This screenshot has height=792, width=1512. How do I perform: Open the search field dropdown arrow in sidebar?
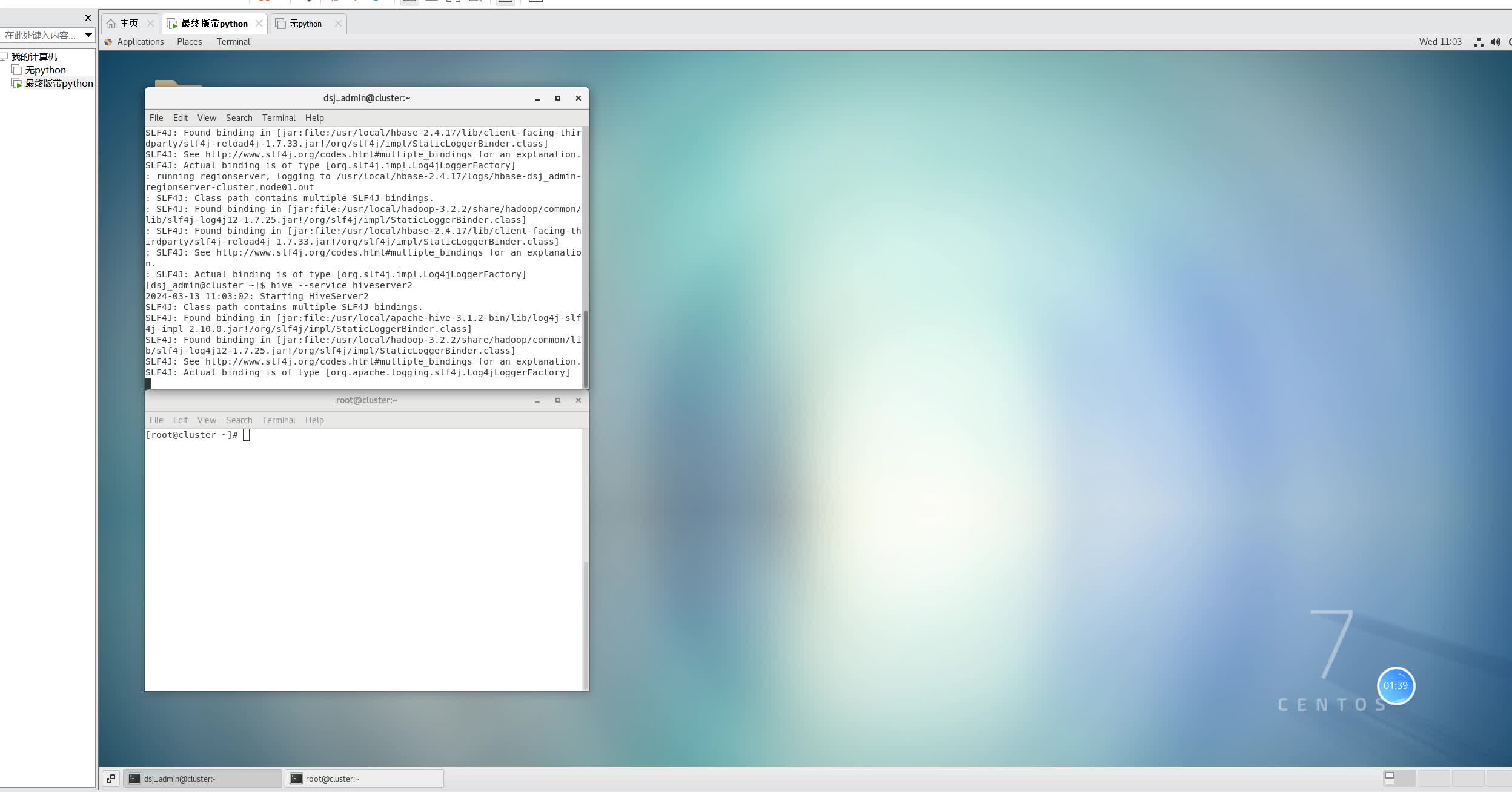coord(88,35)
